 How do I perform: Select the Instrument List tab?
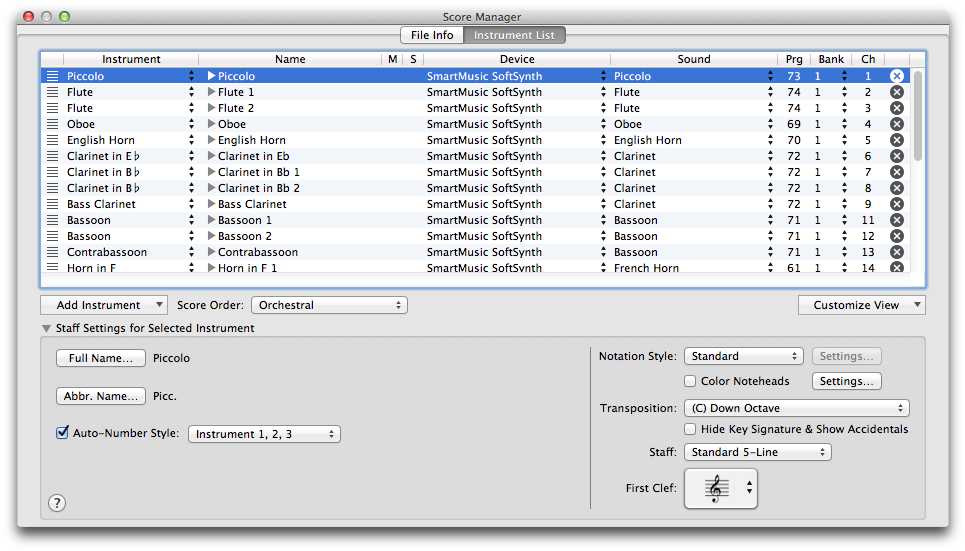[514, 35]
